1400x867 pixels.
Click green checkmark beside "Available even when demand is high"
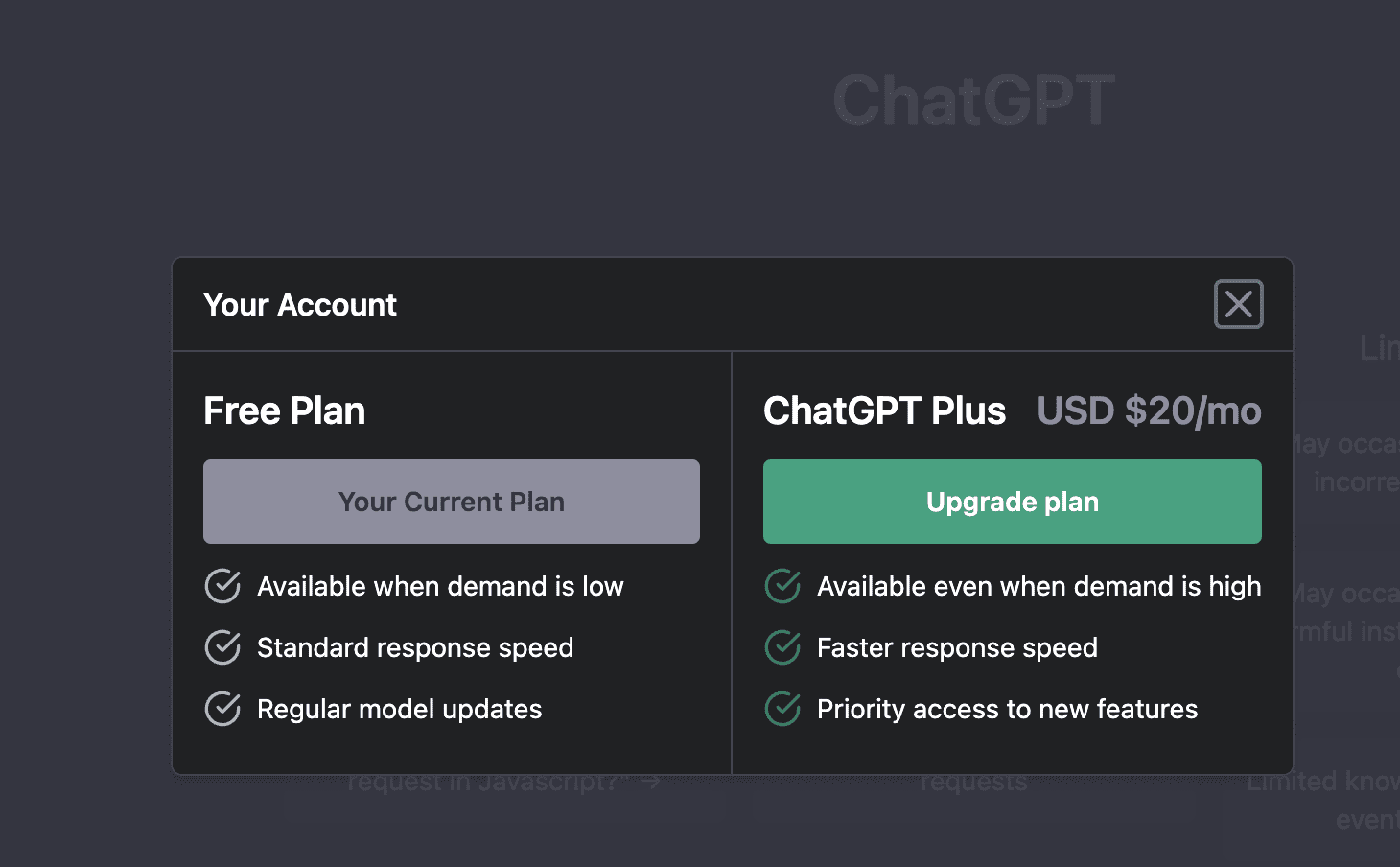(782, 586)
